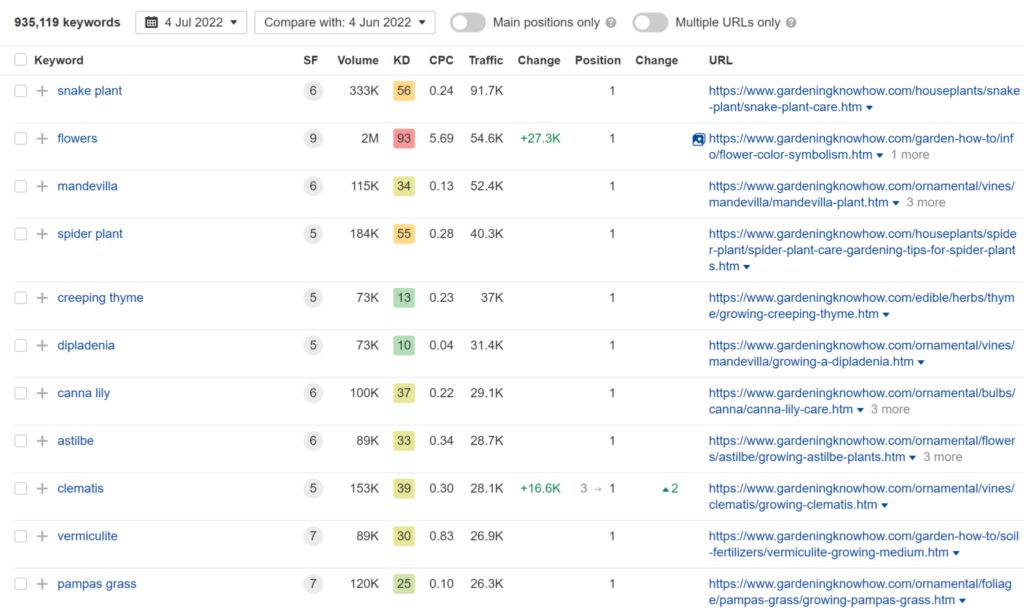Image resolution: width=1024 pixels, height=610 pixels.
Task: Open the vermiculite-growing-medium.htm URL
Action: tap(863, 544)
